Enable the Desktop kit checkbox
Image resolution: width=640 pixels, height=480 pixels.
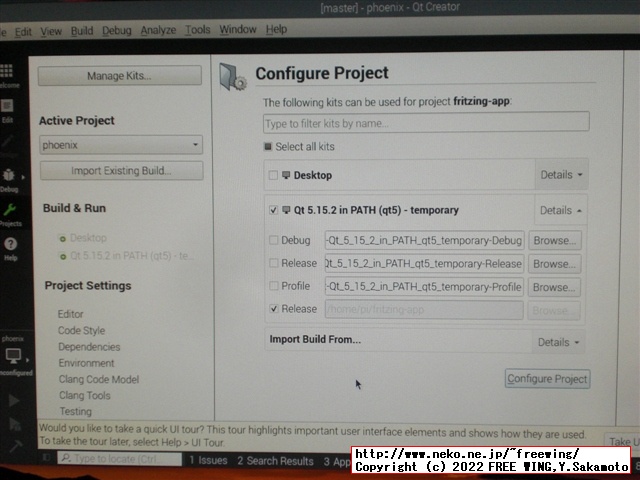274,175
